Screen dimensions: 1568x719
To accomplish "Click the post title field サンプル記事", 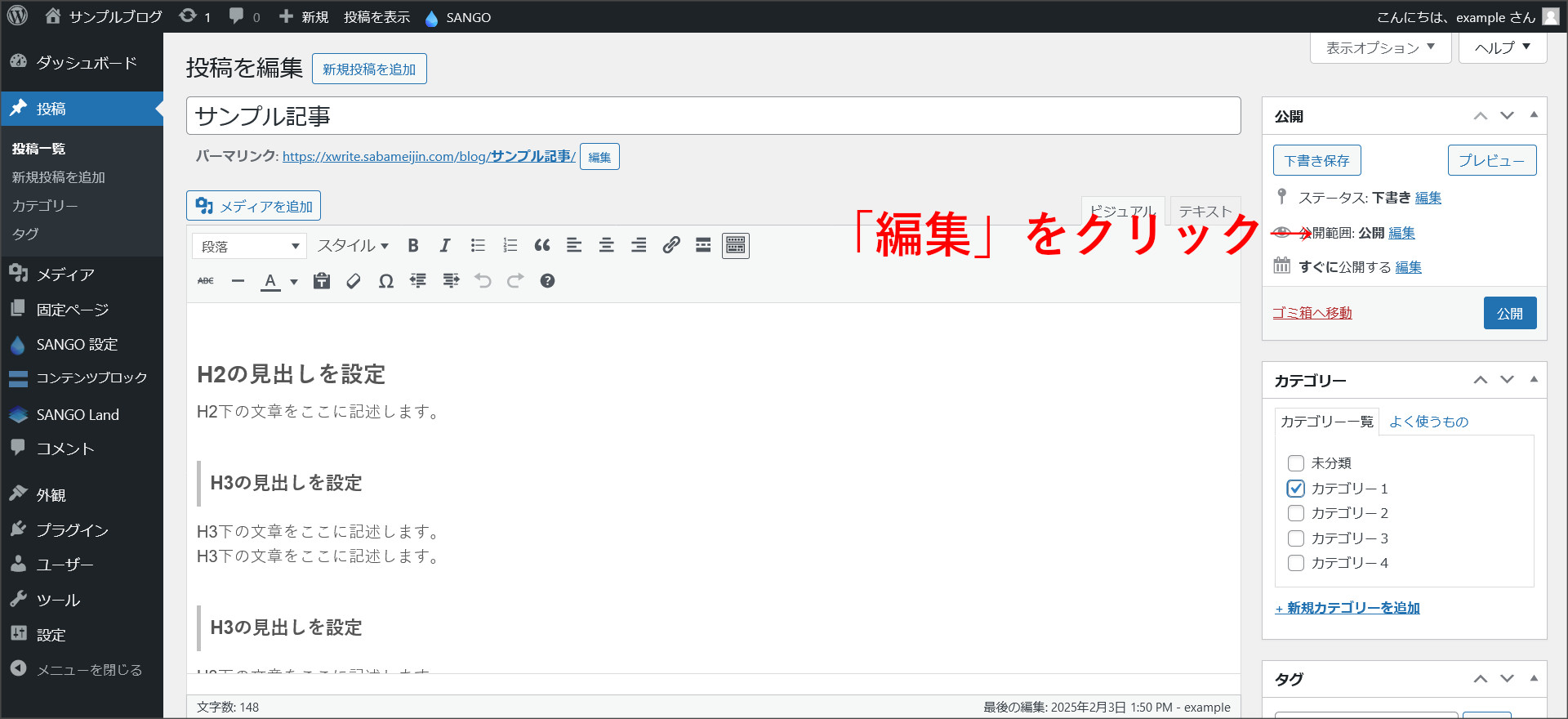I will pyautogui.click(x=713, y=116).
